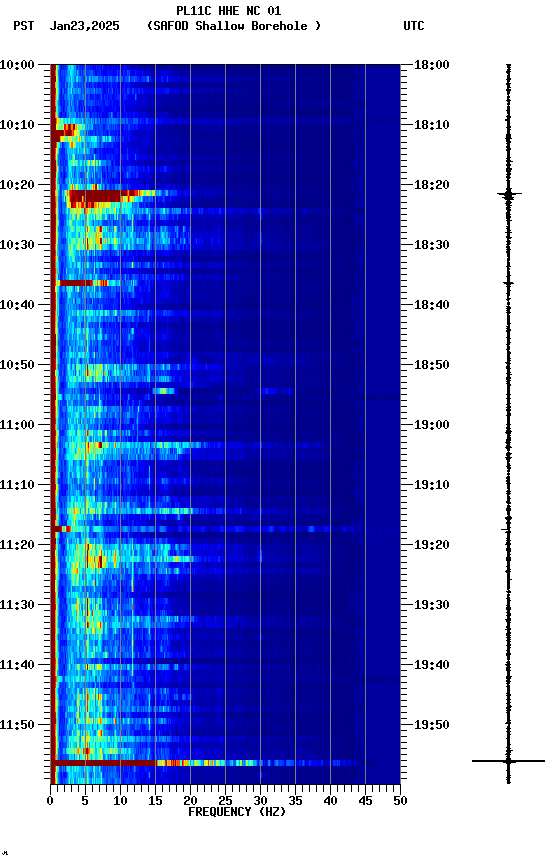This screenshot has height=864, width=552.
Task: Click the PST timezone label
Action: [24, 26]
